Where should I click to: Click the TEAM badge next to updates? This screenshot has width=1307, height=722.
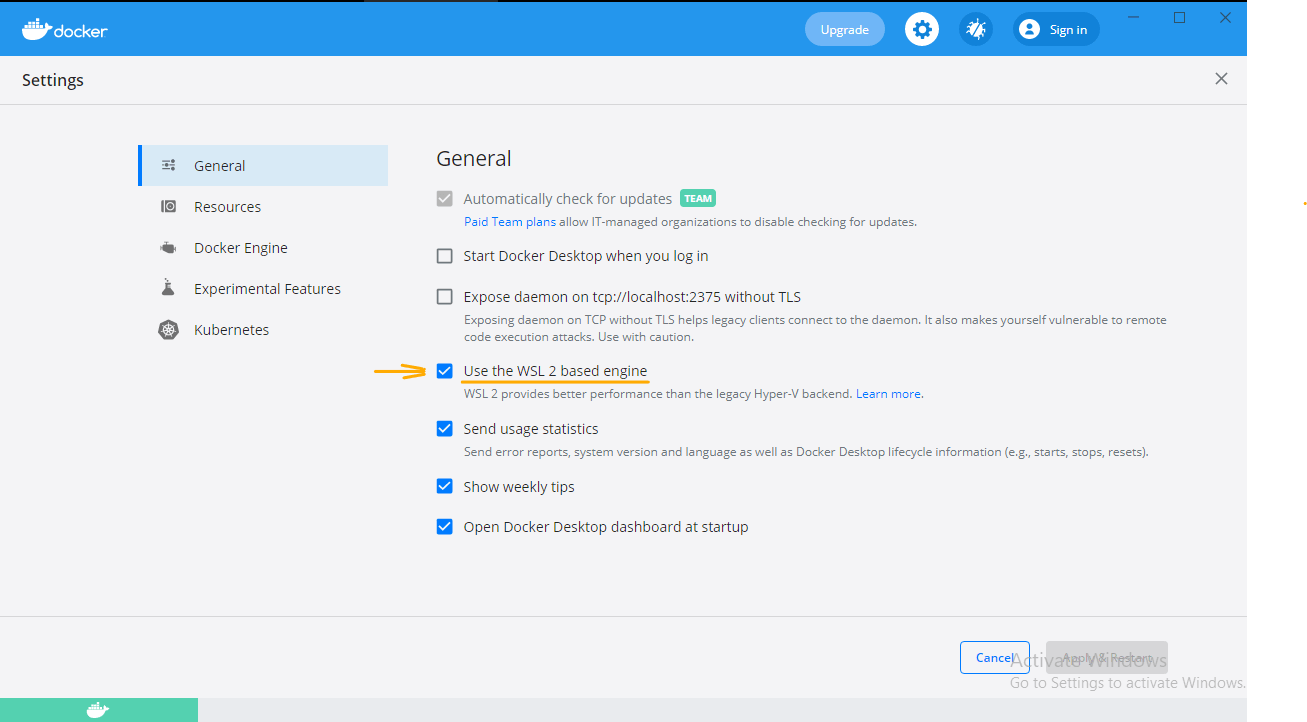(x=698, y=199)
